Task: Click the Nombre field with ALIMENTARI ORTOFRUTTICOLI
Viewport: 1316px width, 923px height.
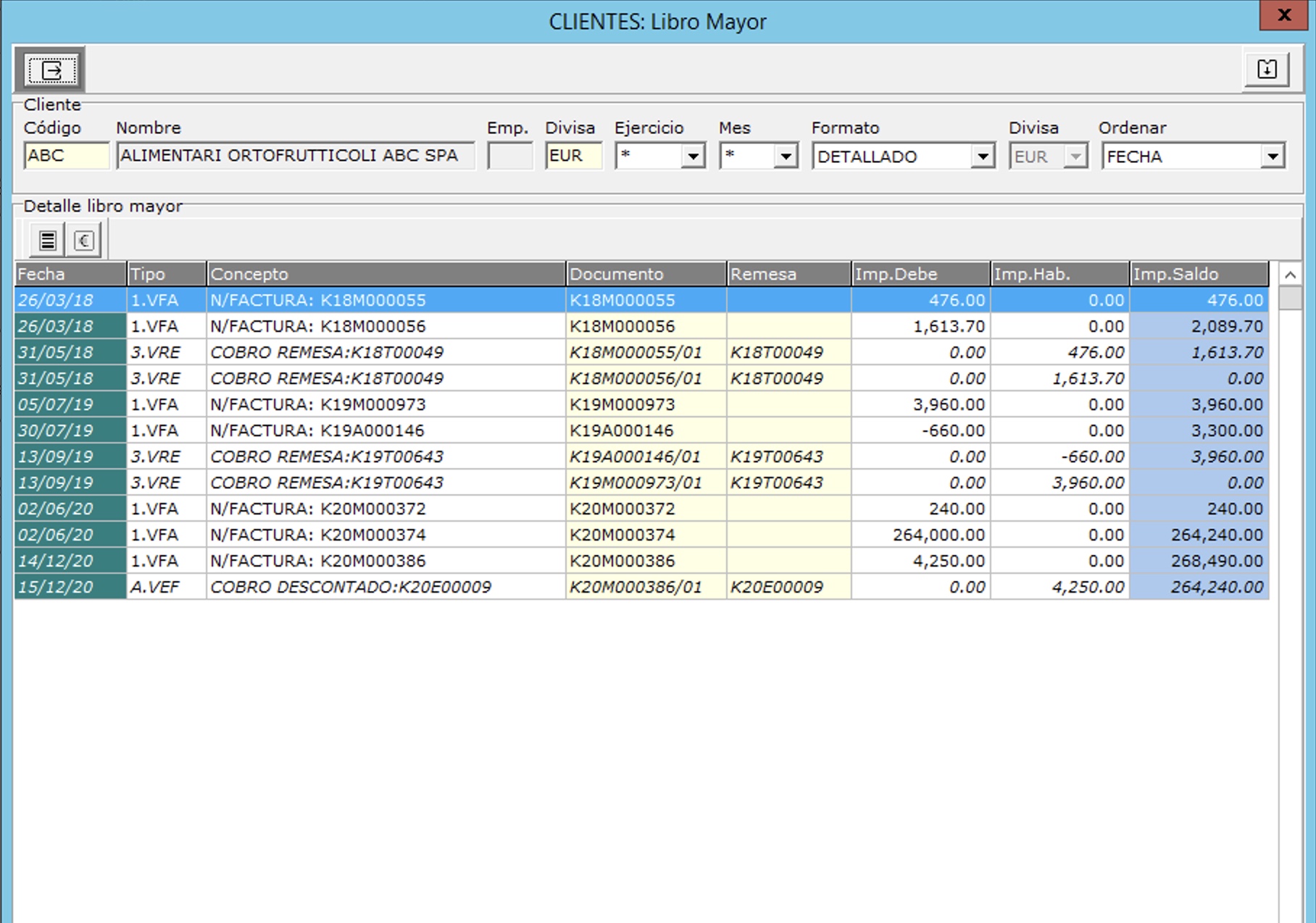Action: pos(295,156)
